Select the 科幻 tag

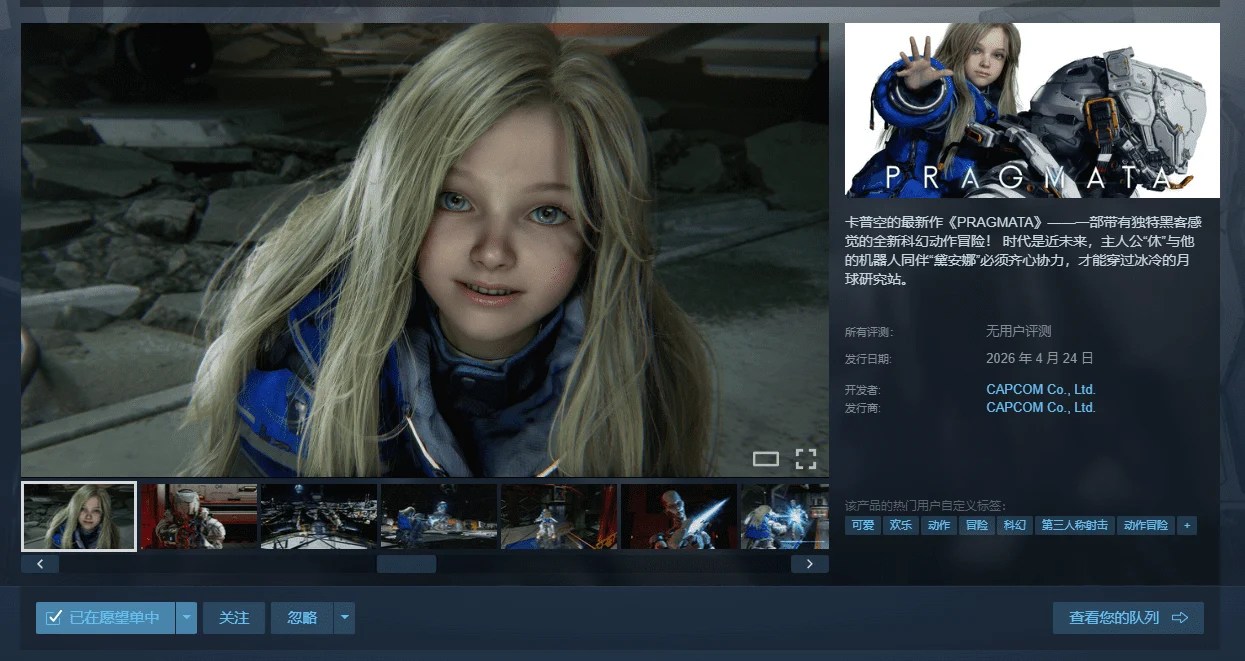tap(1015, 525)
